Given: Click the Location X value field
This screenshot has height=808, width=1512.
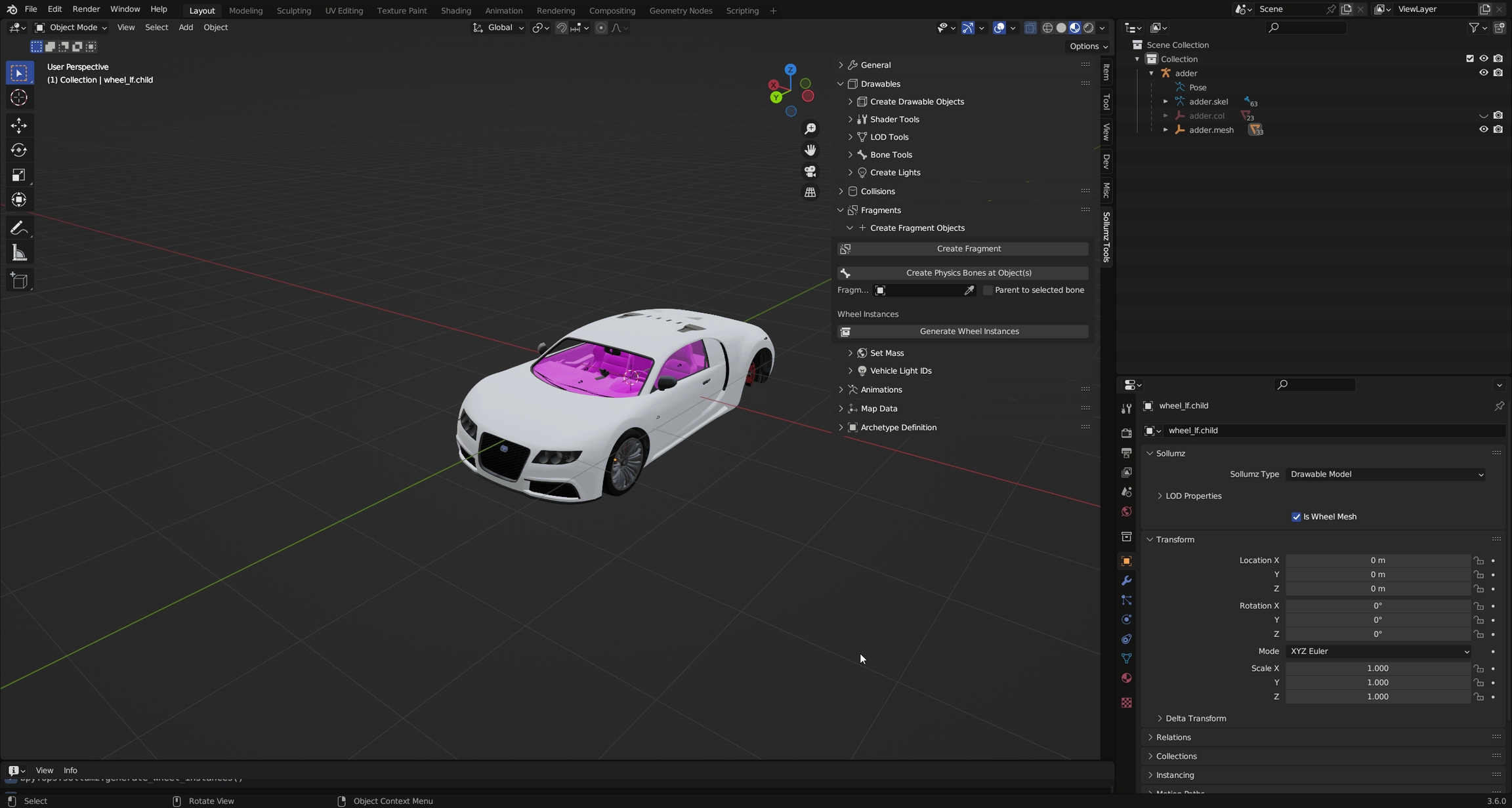Looking at the screenshot, I should [x=1377, y=561].
